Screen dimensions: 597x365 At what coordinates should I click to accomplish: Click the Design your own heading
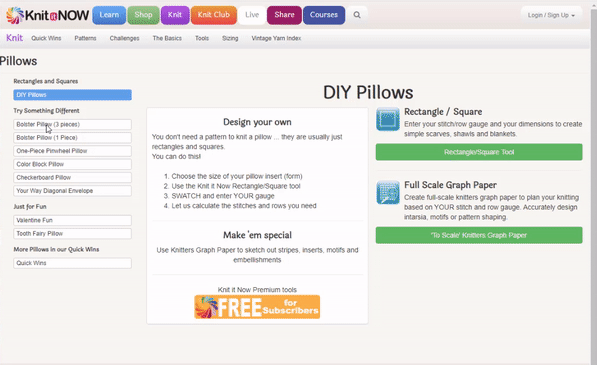click(x=257, y=122)
